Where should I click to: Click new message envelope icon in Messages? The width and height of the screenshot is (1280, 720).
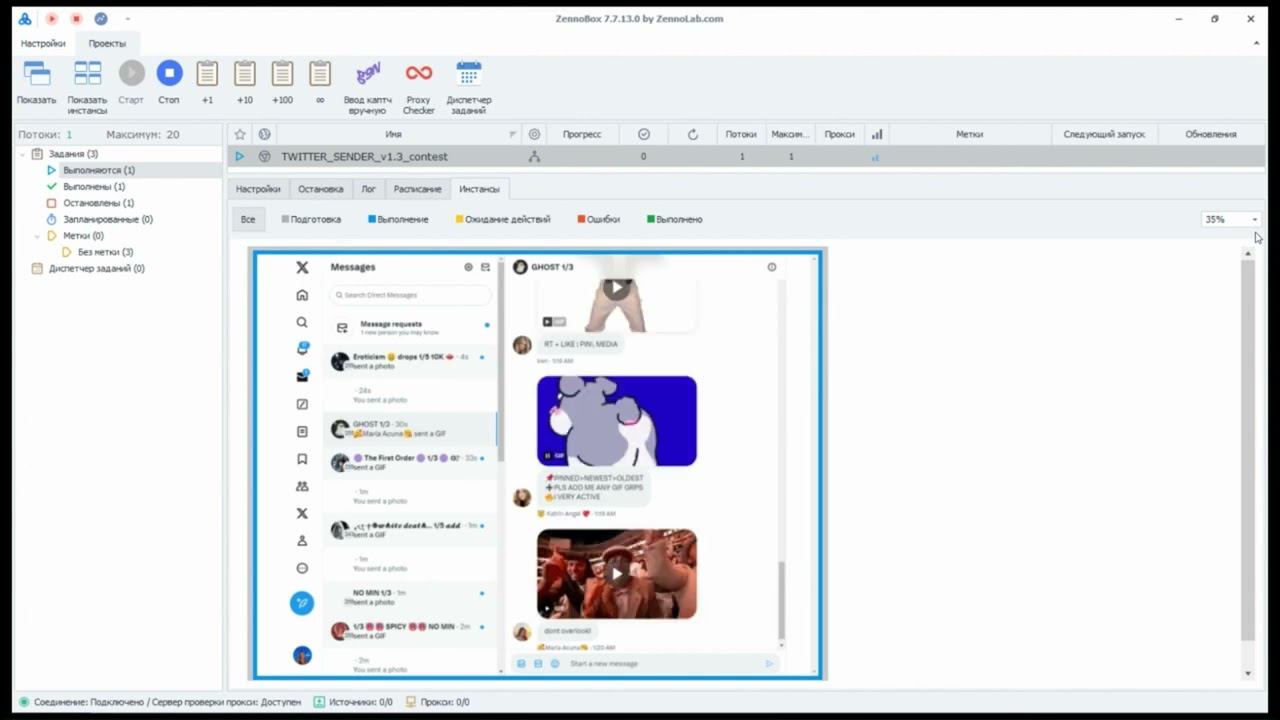pos(485,267)
